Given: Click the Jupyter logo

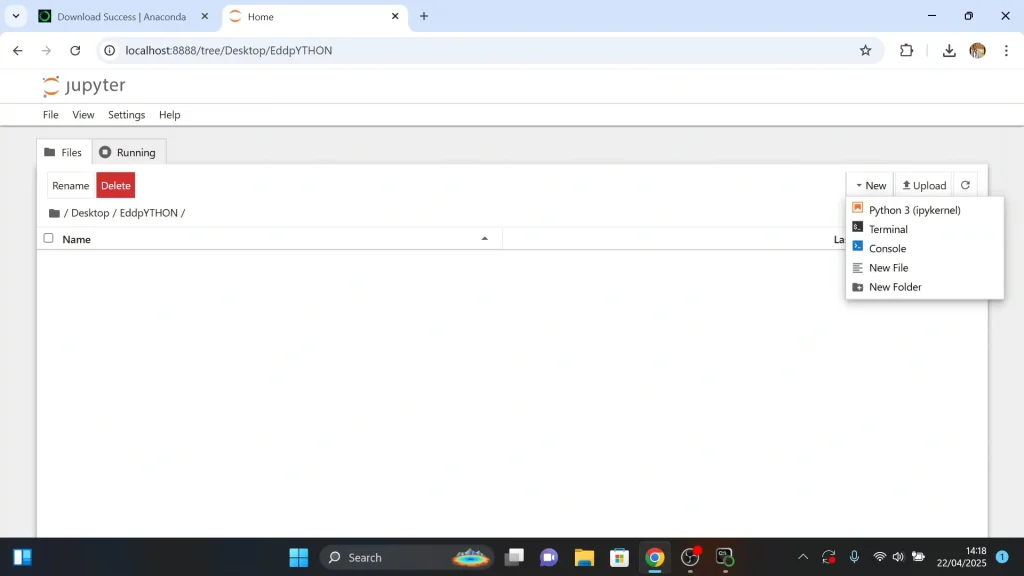Looking at the screenshot, I should coord(84,86).
